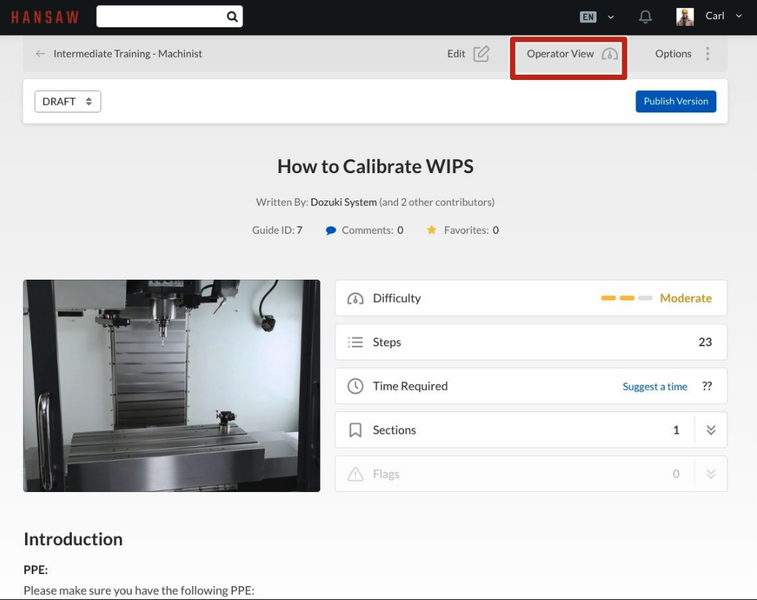
Task: Open the Dozuki System author link
Action: 343,202
